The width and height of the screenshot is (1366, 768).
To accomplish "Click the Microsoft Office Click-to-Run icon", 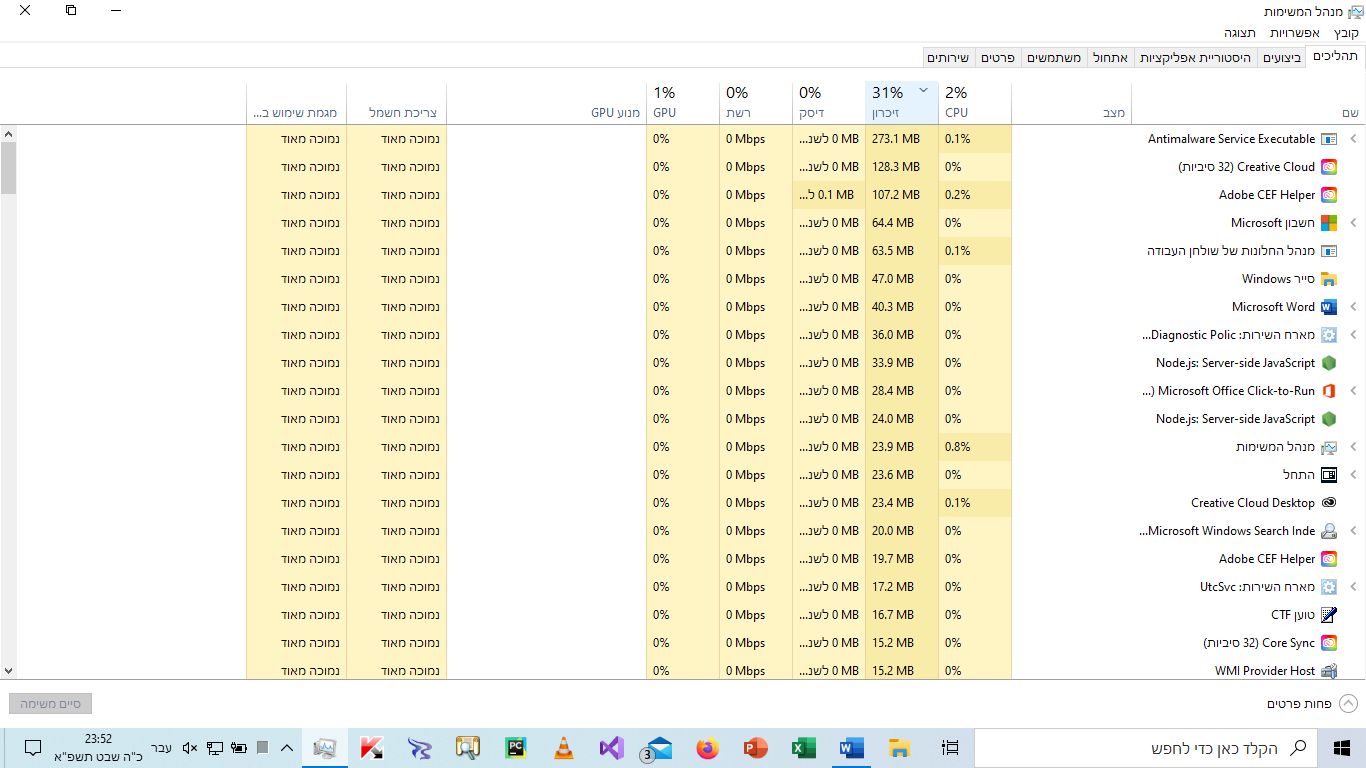I will point(1329,391).
